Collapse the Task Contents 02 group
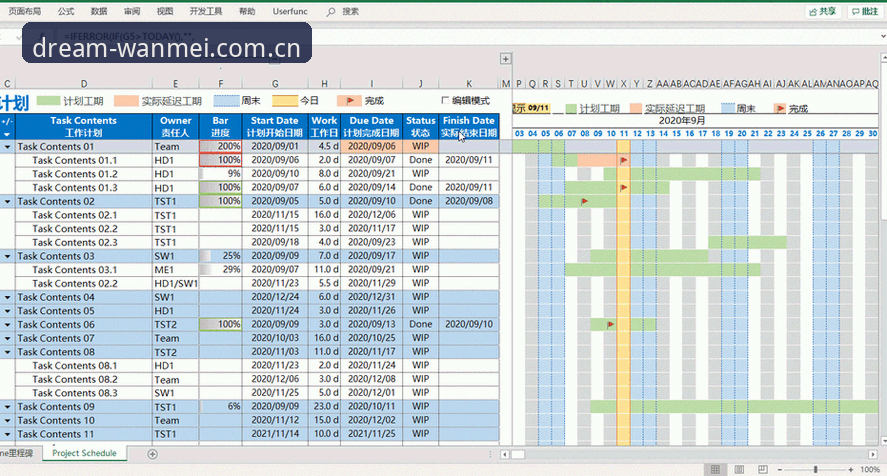 pos(7,201)
